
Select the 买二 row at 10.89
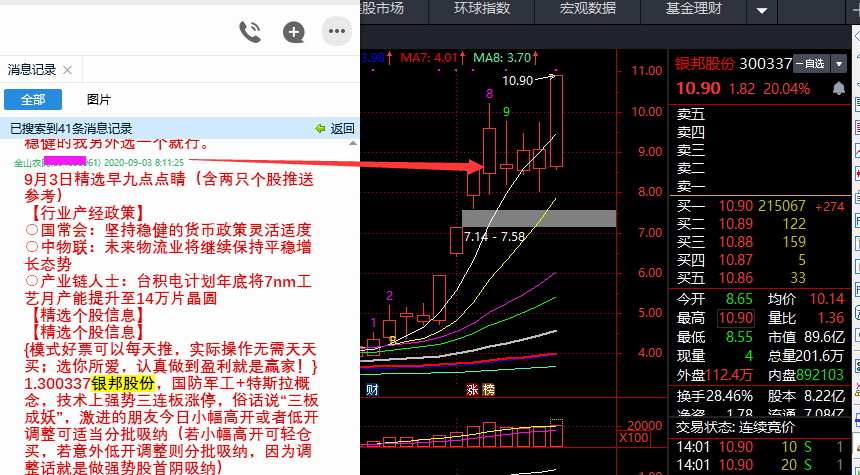[x=762, y=224]
